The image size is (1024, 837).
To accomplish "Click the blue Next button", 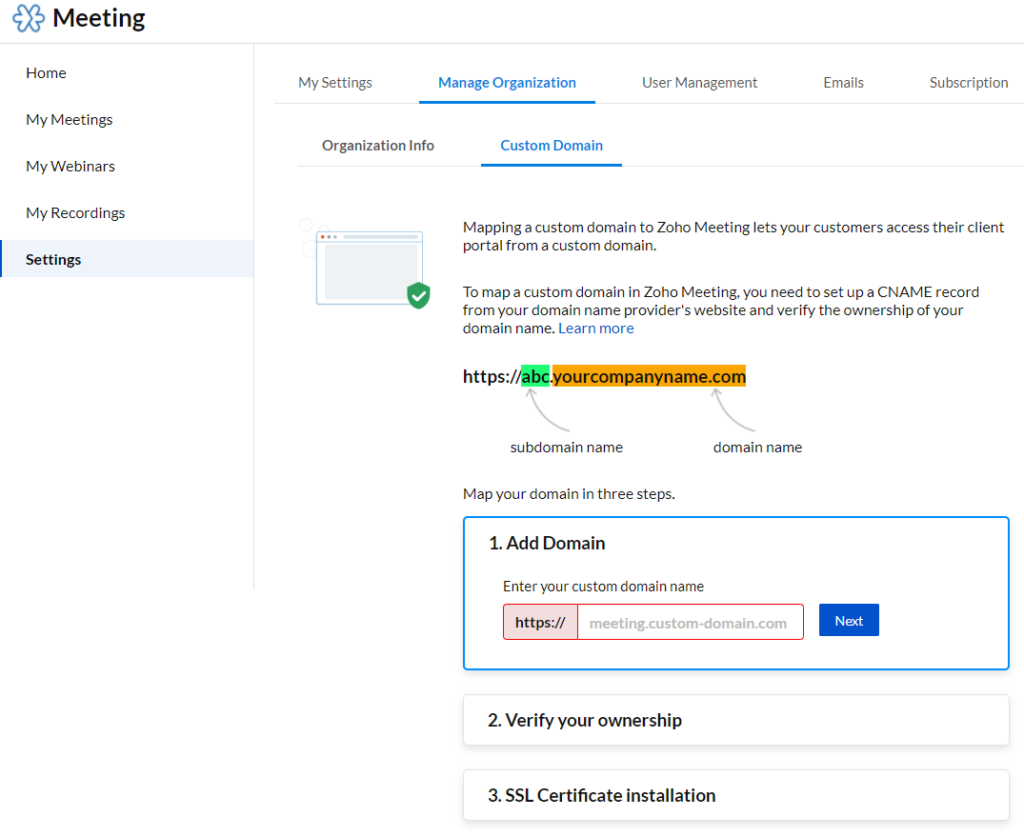I will [x=848, y=620].
